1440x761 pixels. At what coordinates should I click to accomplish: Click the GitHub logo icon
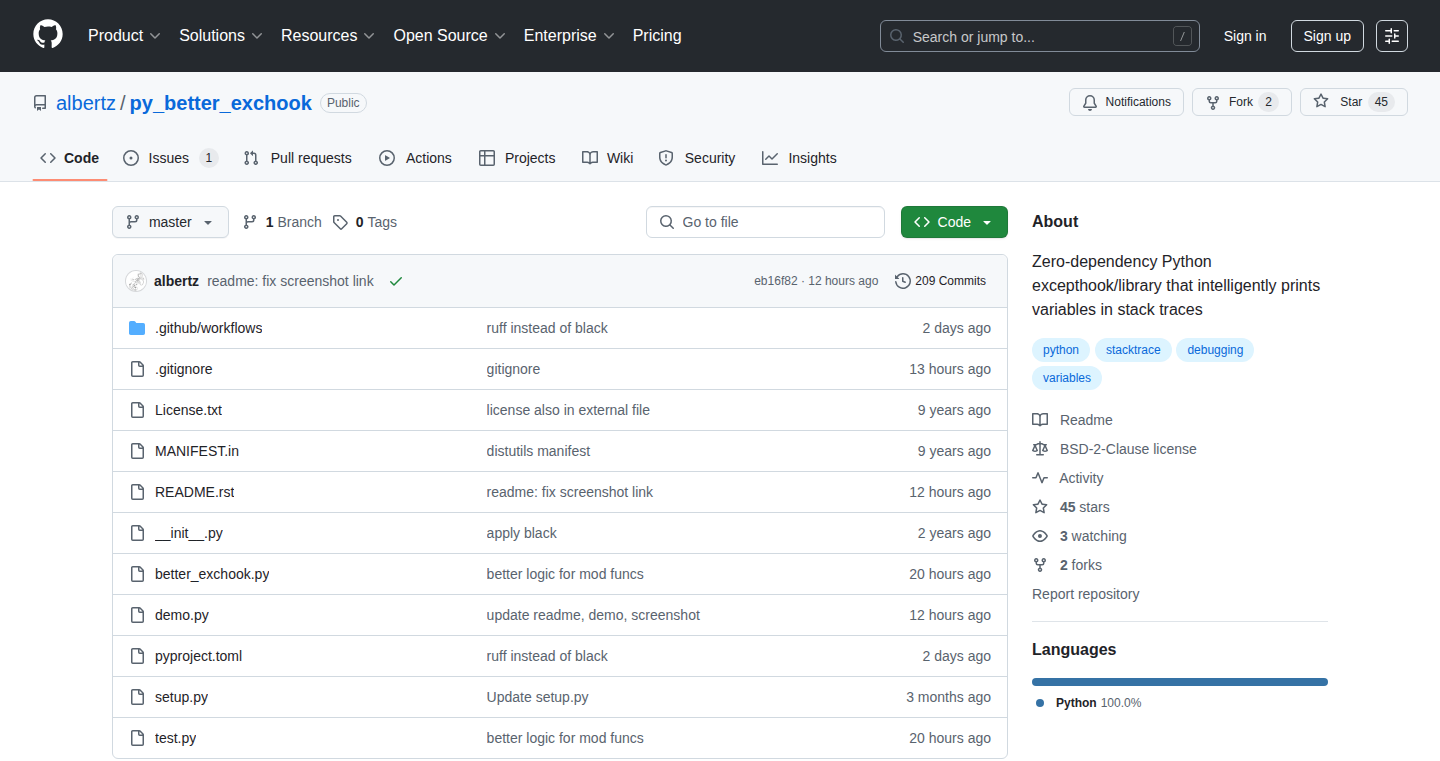(48, 35)
